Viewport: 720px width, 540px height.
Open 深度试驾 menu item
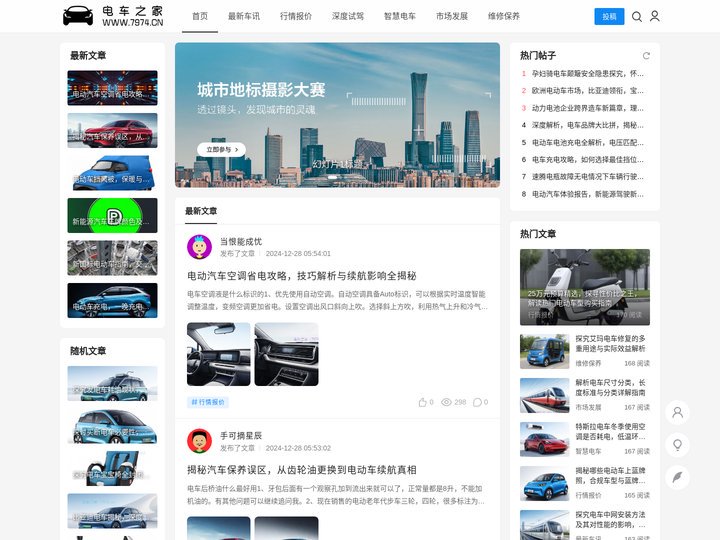tap(348, 16)
